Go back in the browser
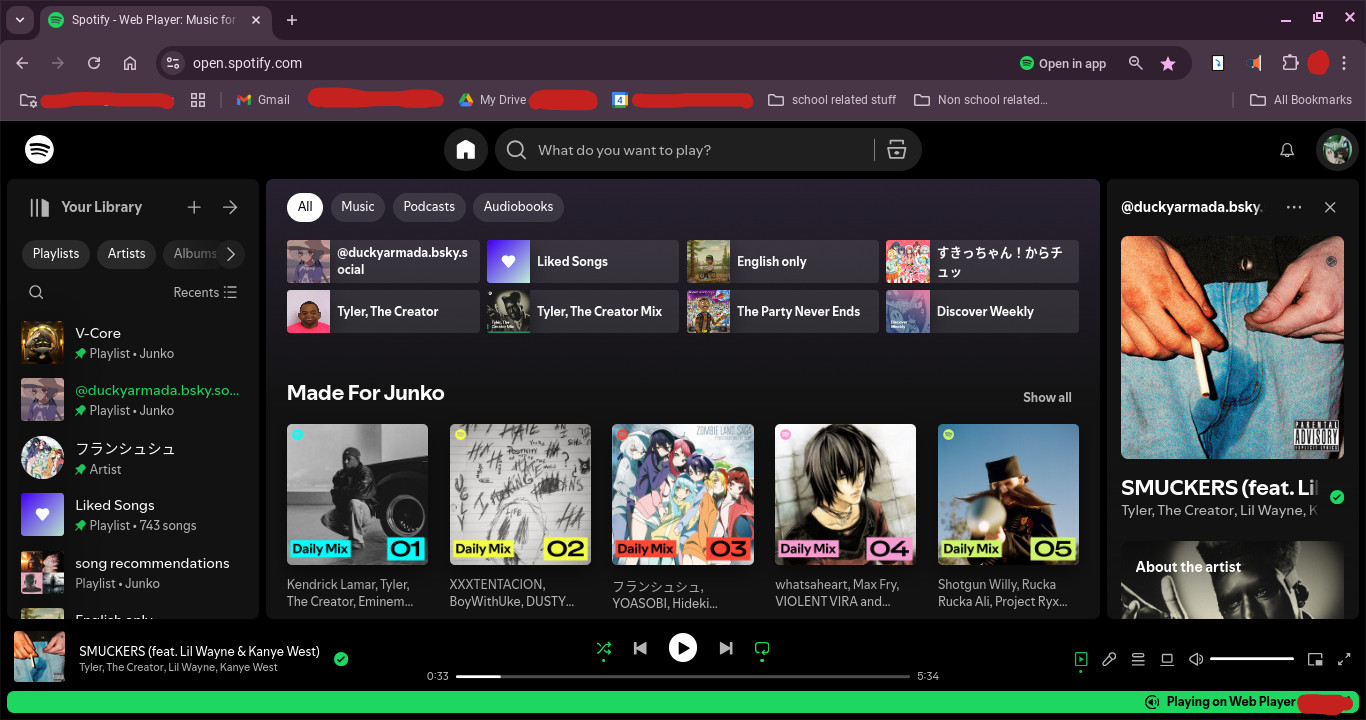The height and width of the screenshot is (720, 1366). pyautogui.click(x=22, y=63)
